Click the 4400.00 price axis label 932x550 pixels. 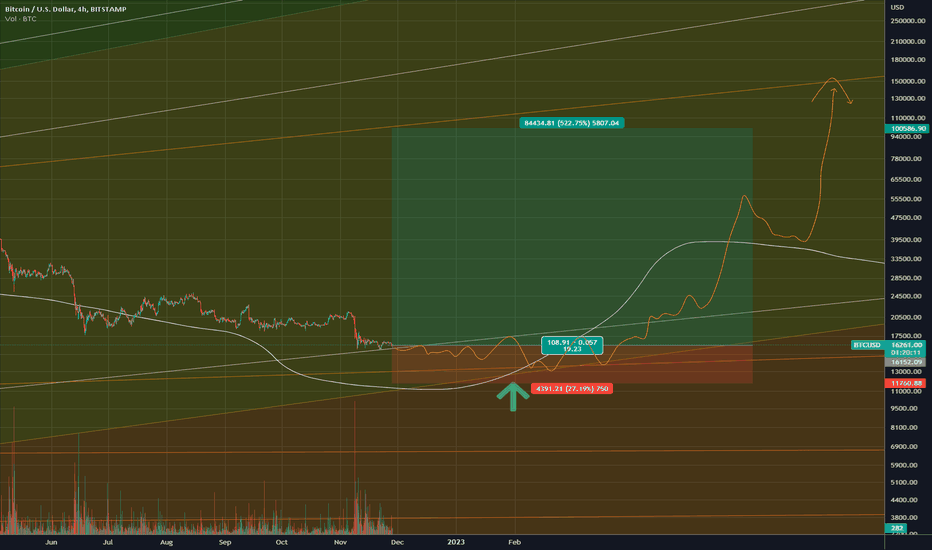pyautogui.click(x=906, y=500)
